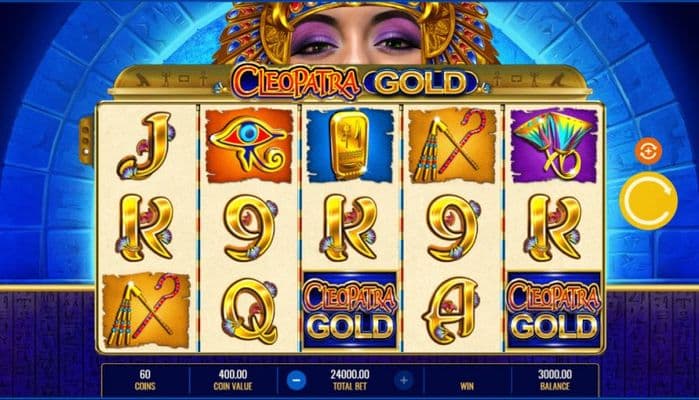Click the Cleopatra Gold symbol on last reel
Screen dimensions: 699x400
point(554,311)
